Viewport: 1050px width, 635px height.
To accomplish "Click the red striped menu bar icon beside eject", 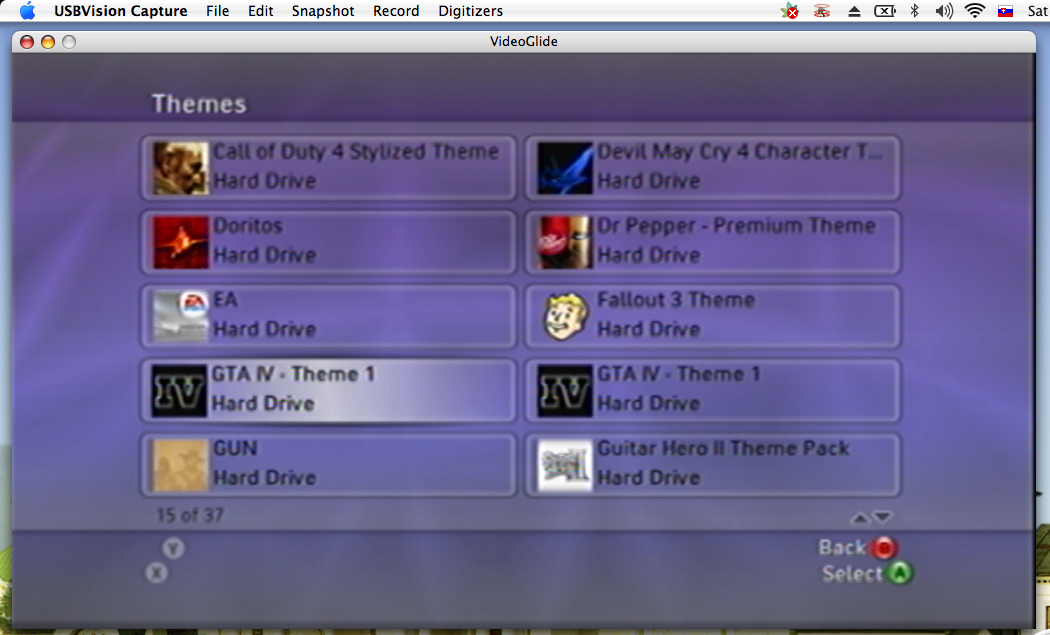I will (822, 11).
